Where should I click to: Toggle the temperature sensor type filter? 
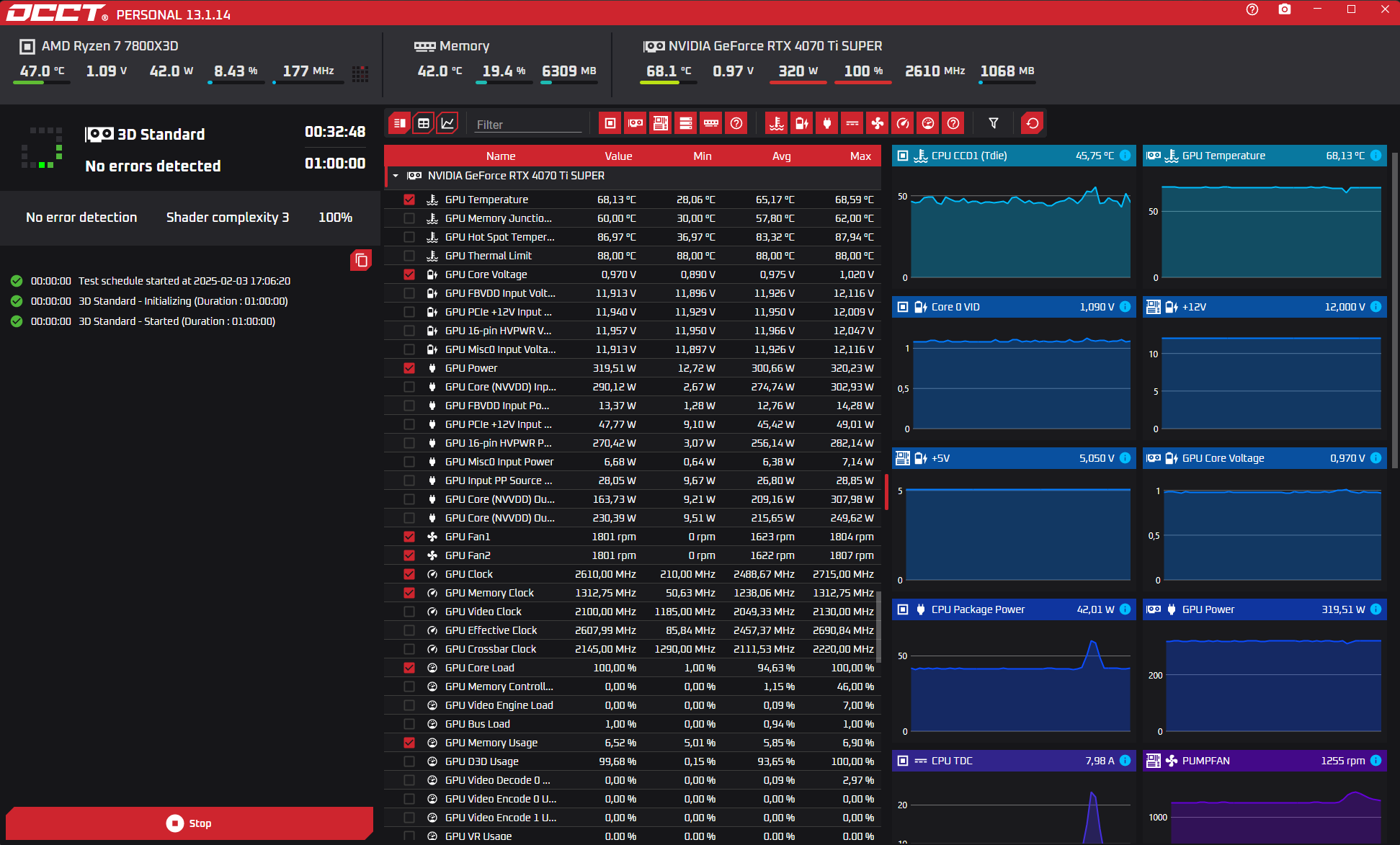coord(776,123)
